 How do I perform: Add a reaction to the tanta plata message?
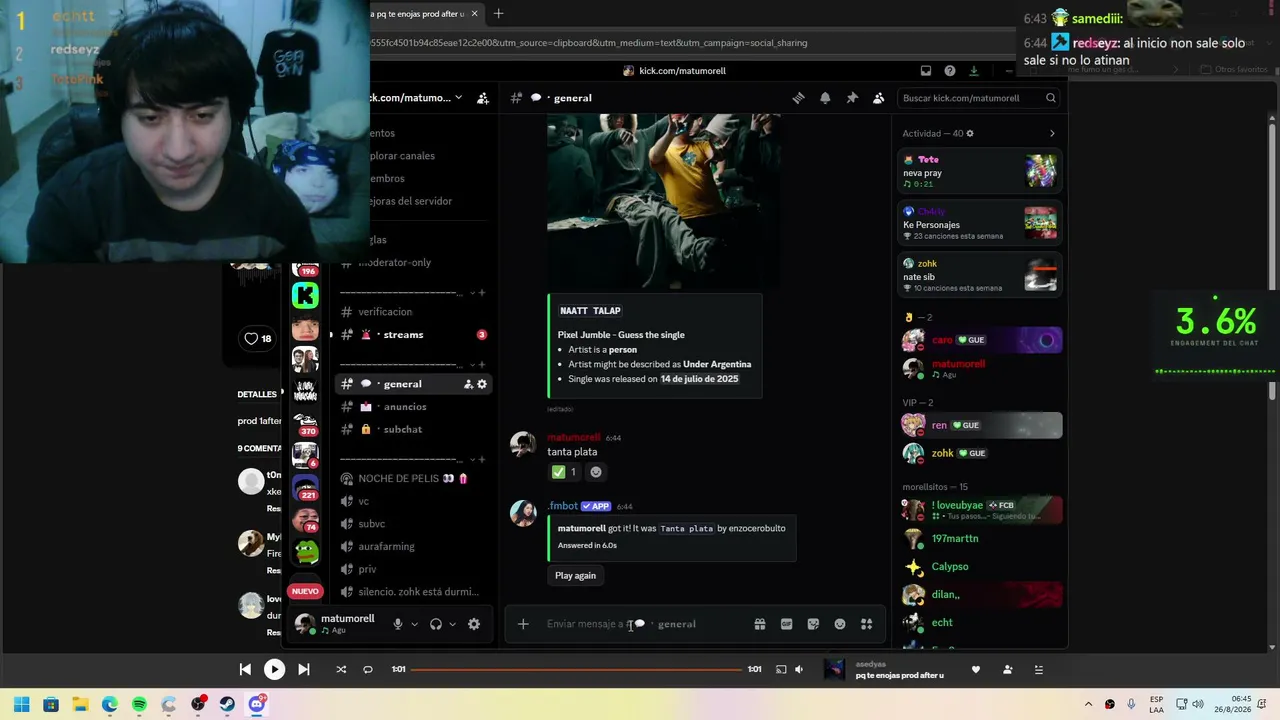pyautogui.click(x=596, y=472)
